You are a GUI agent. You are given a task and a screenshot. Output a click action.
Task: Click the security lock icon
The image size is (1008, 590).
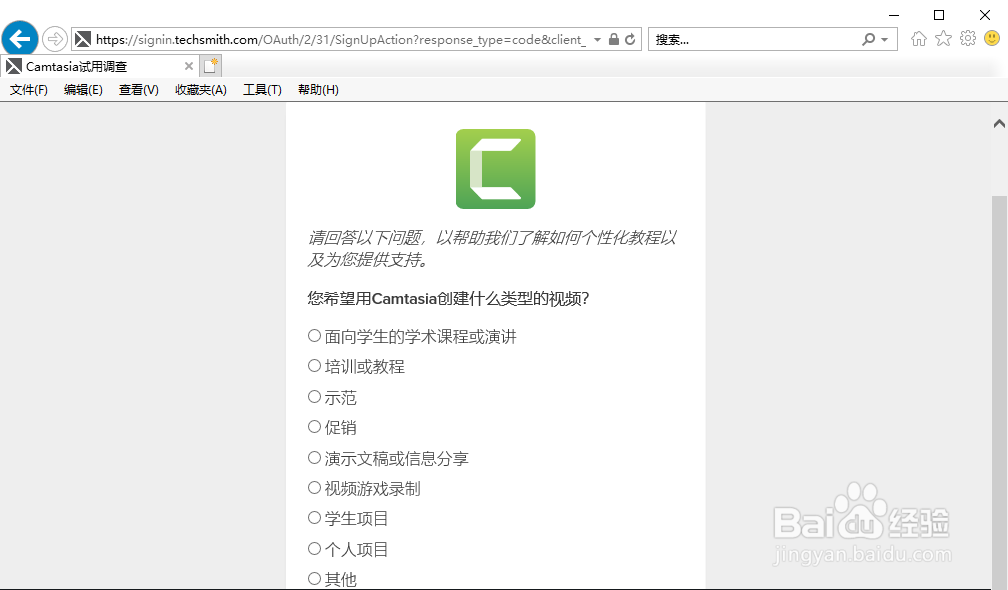614,39
